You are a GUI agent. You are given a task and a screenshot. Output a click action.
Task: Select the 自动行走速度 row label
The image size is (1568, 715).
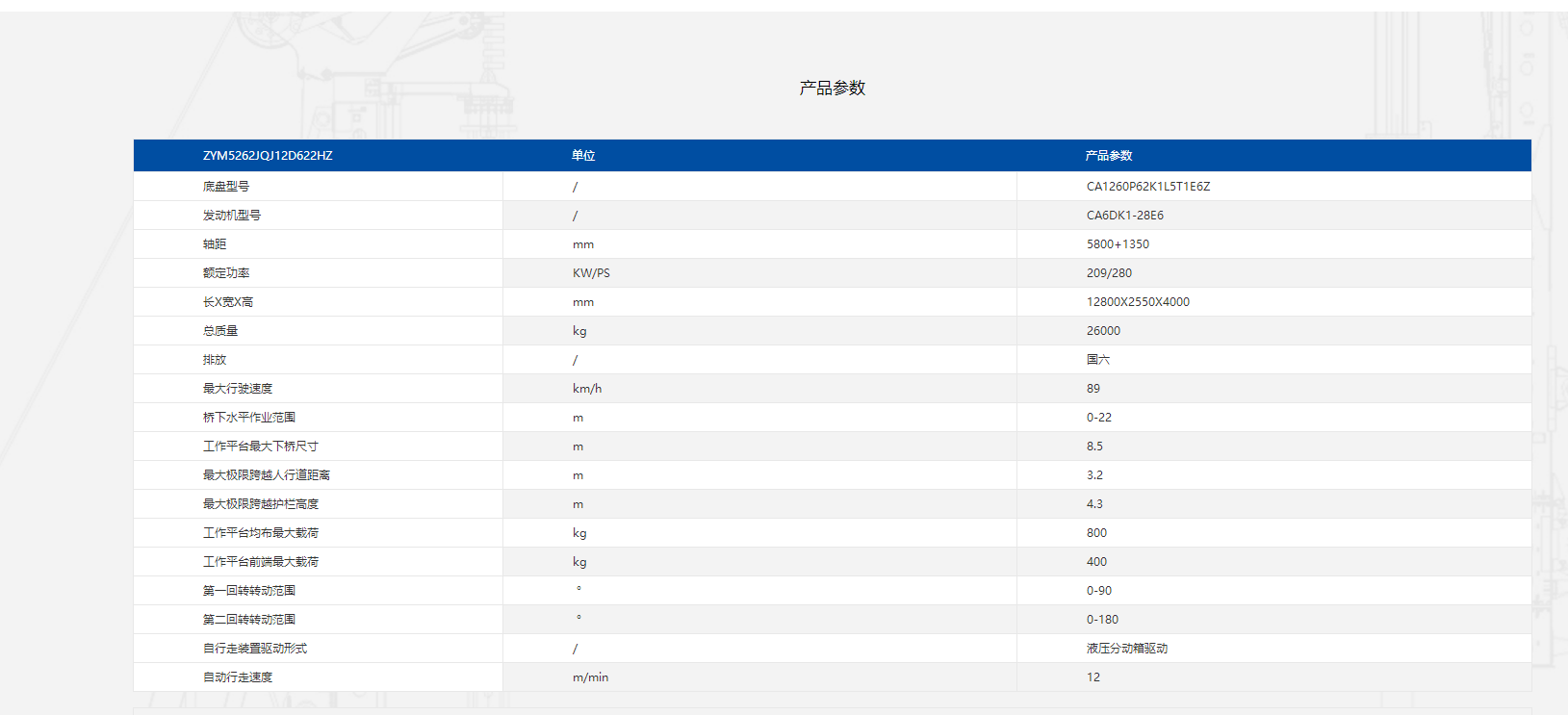click(238, 677)
